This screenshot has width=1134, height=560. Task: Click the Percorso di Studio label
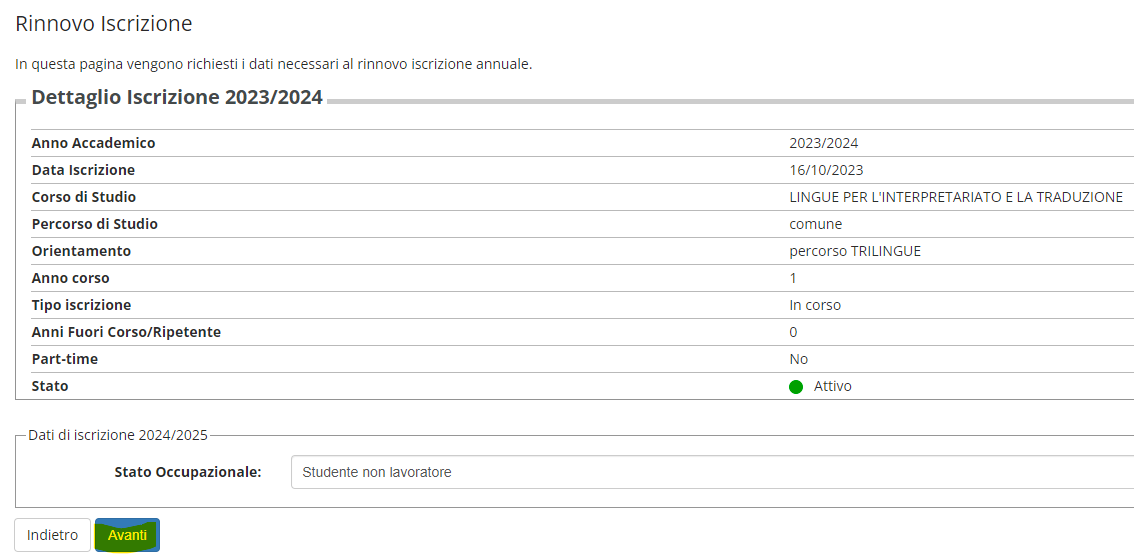pos(94,224)
